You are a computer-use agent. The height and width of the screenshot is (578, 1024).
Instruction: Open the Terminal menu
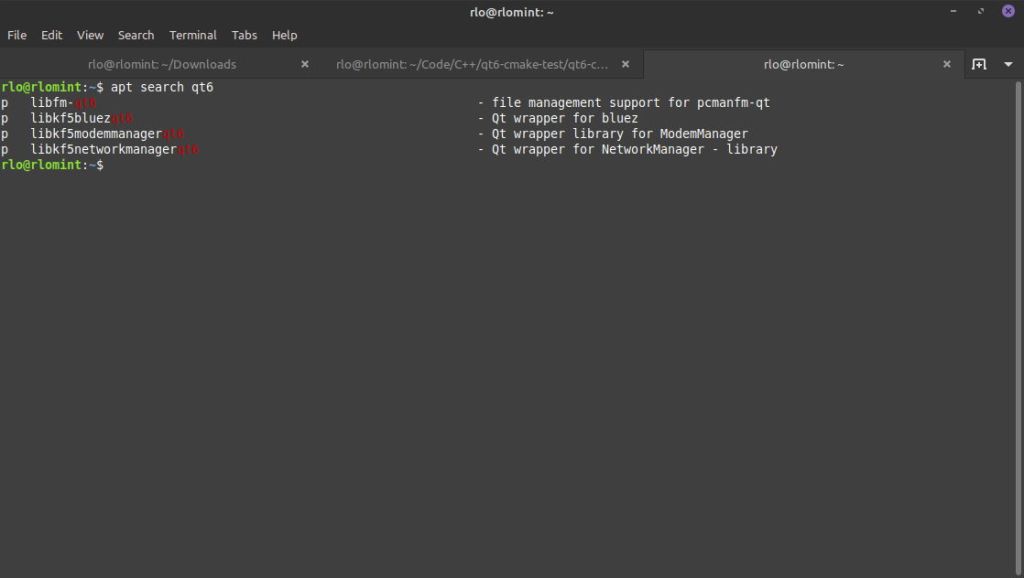click(x=193, y=35)
